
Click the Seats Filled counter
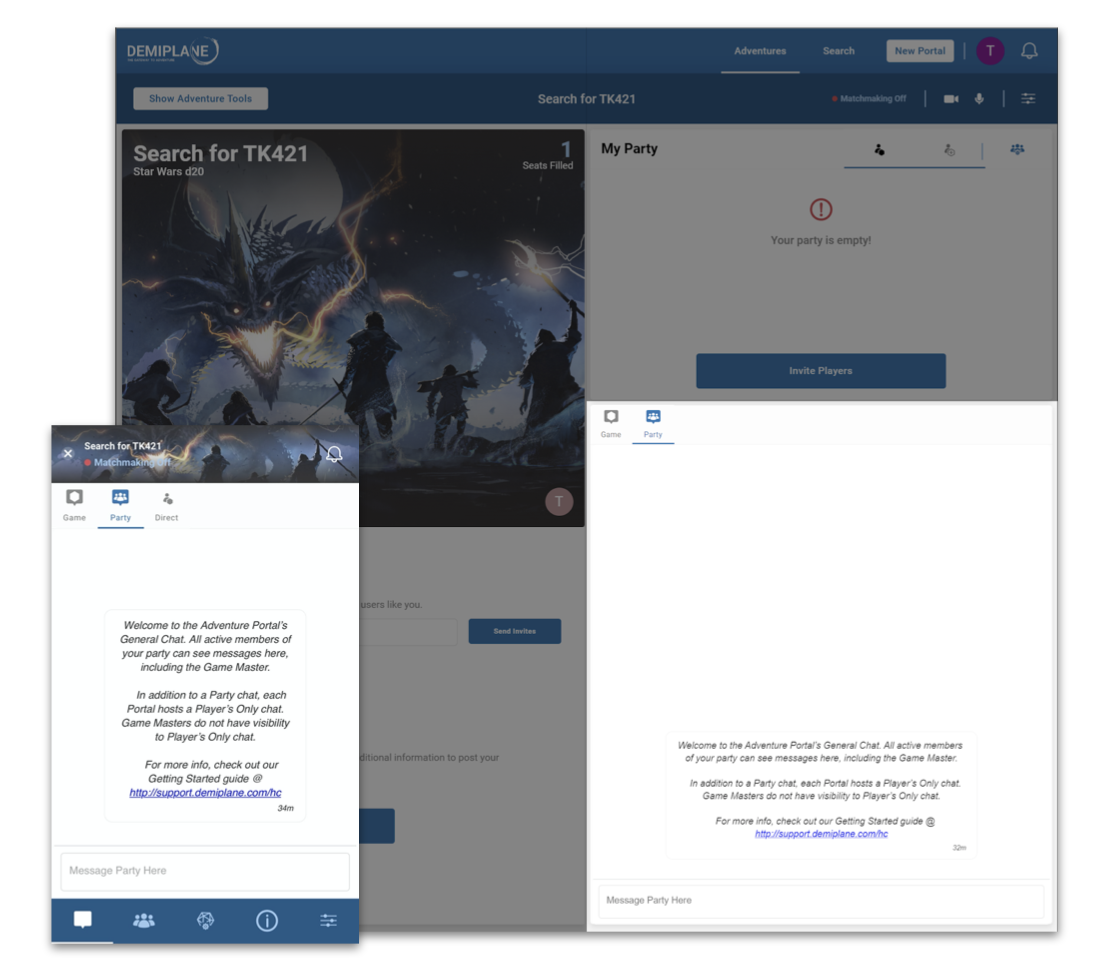tap(548, 156)
